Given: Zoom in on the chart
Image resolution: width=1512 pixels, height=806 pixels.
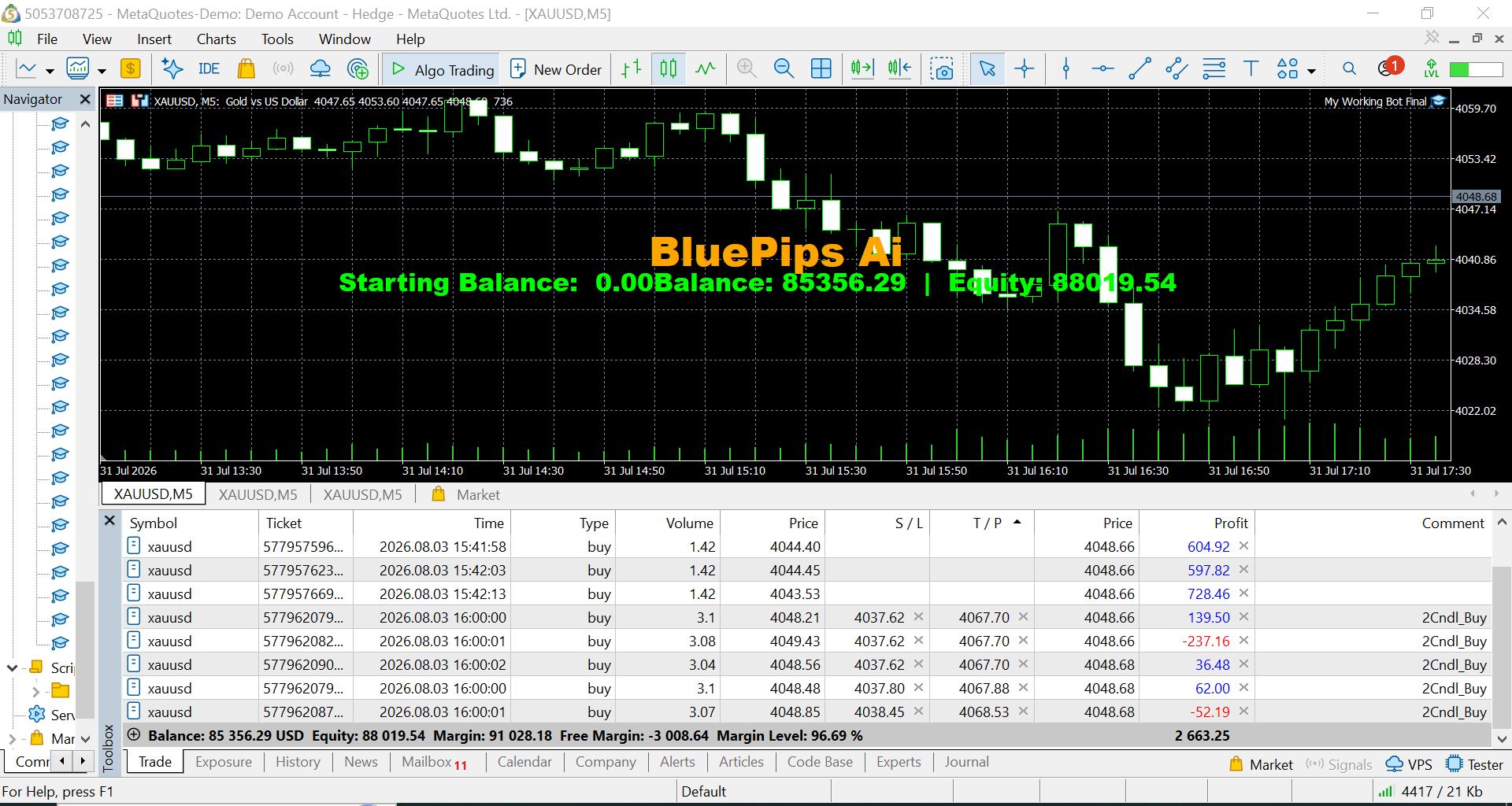Looking at the screenshot, I should [747, 69].
